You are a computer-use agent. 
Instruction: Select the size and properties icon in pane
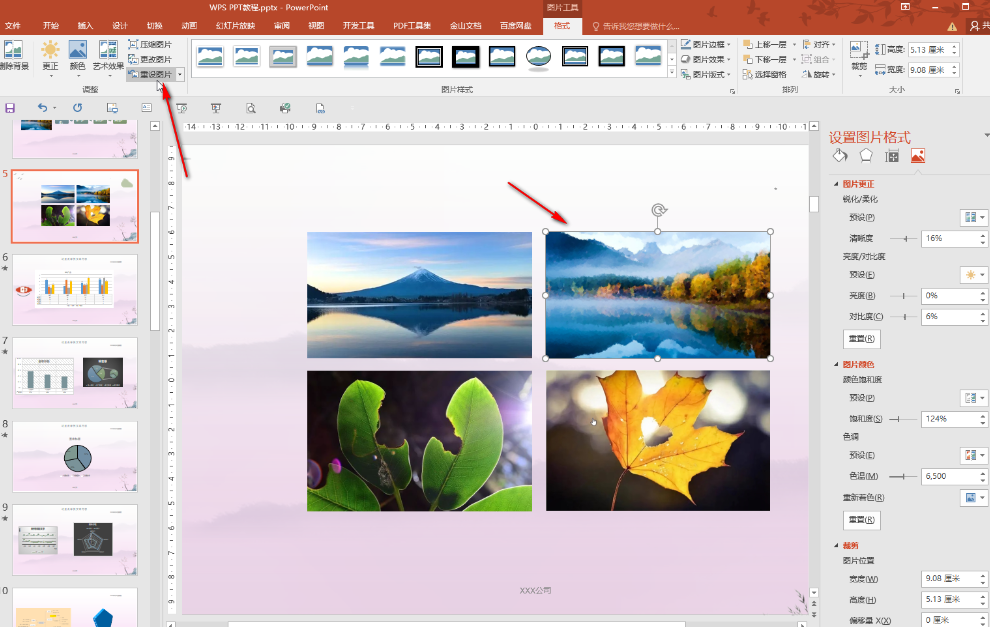(x=892, y=156)
